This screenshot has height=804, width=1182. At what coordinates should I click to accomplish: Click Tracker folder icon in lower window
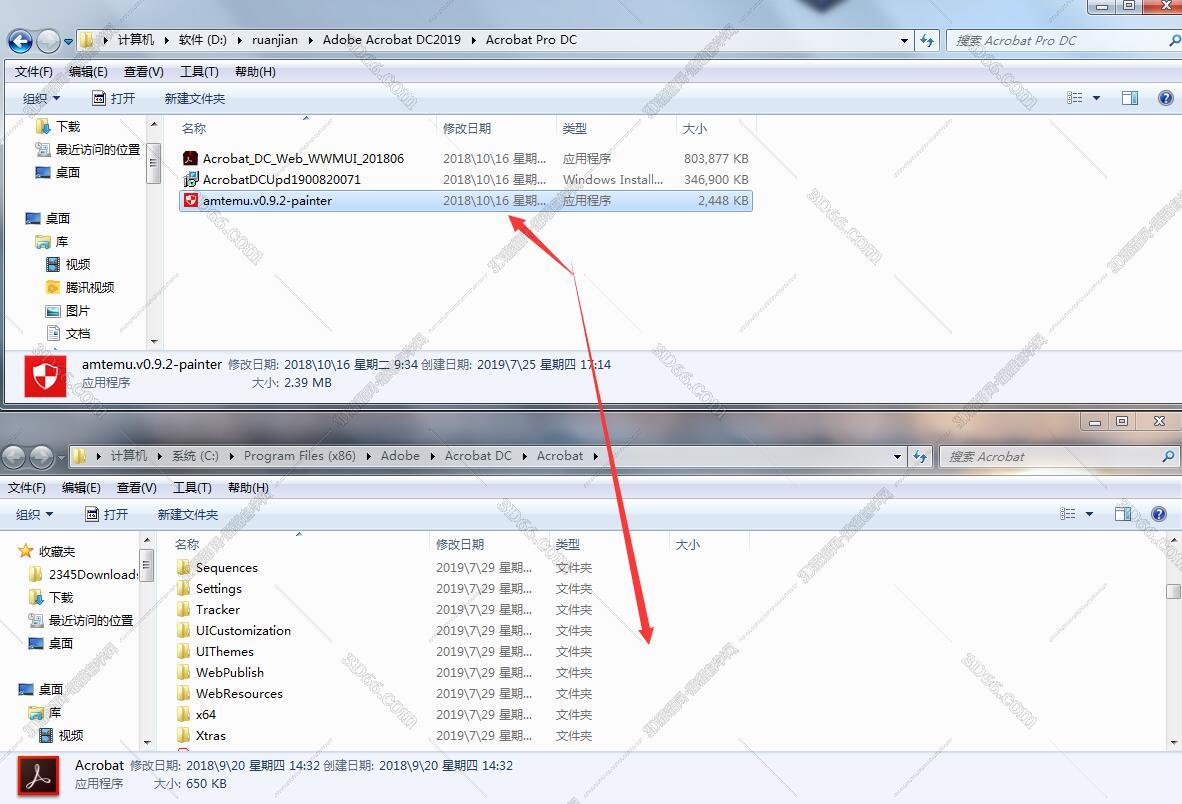183,610
